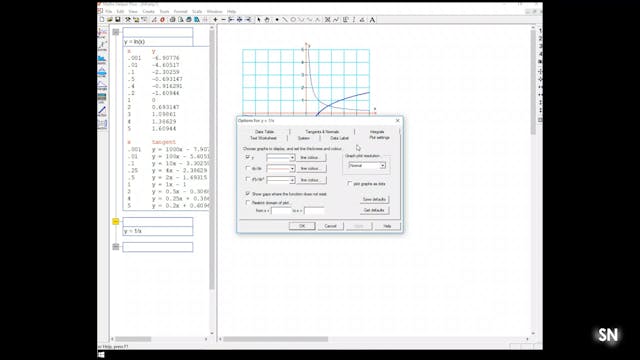Click the Windows Start button
The height and width of the screenshot is (360, 640).
tap(101, 355)
